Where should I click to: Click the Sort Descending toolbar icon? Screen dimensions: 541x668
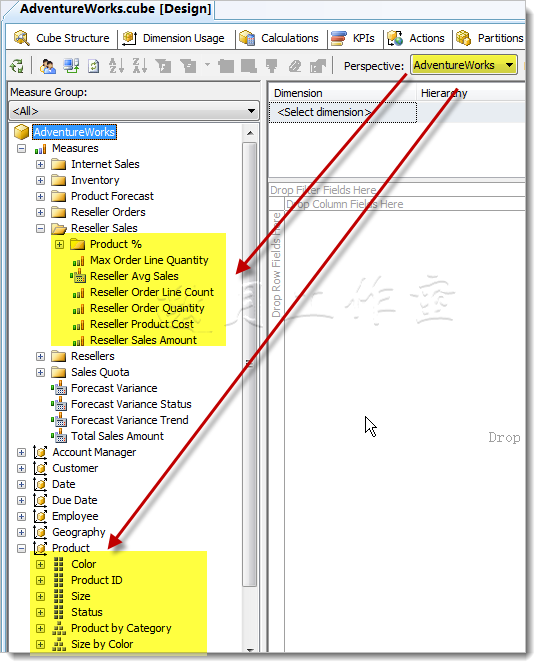[x=140, y=66]
